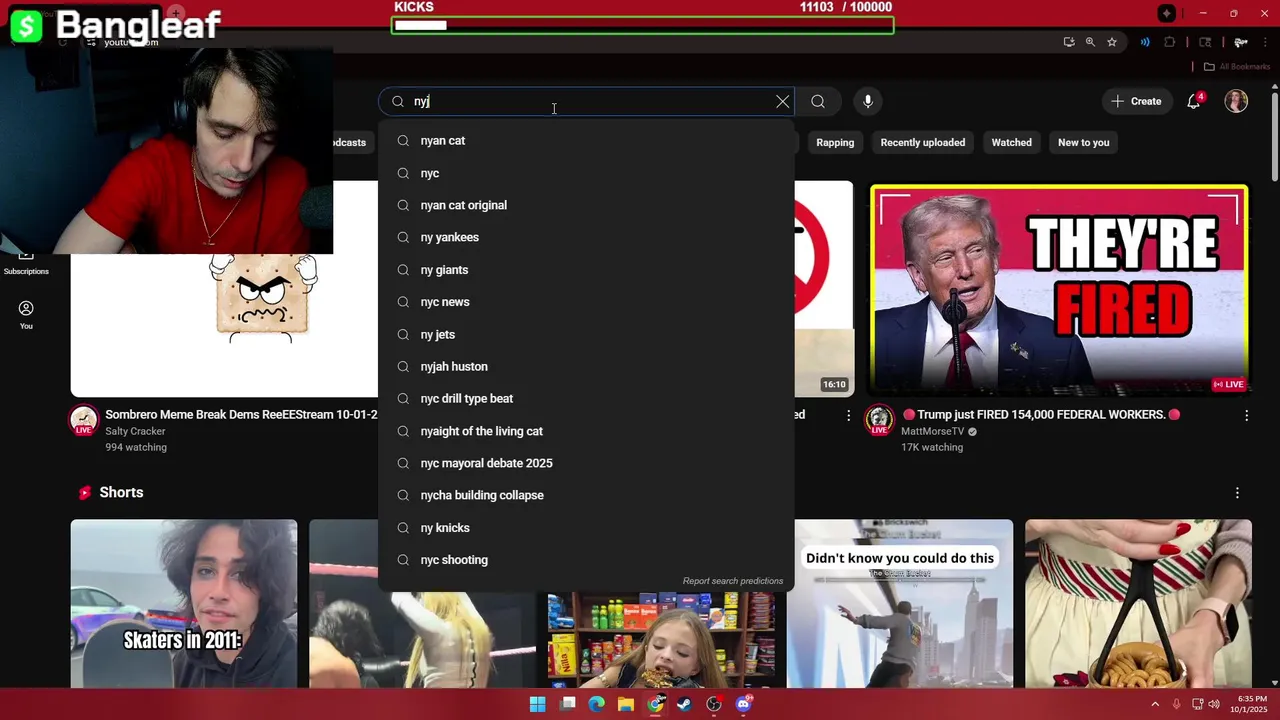Launch Microsoft Edge from taskbar

point(596,704)
